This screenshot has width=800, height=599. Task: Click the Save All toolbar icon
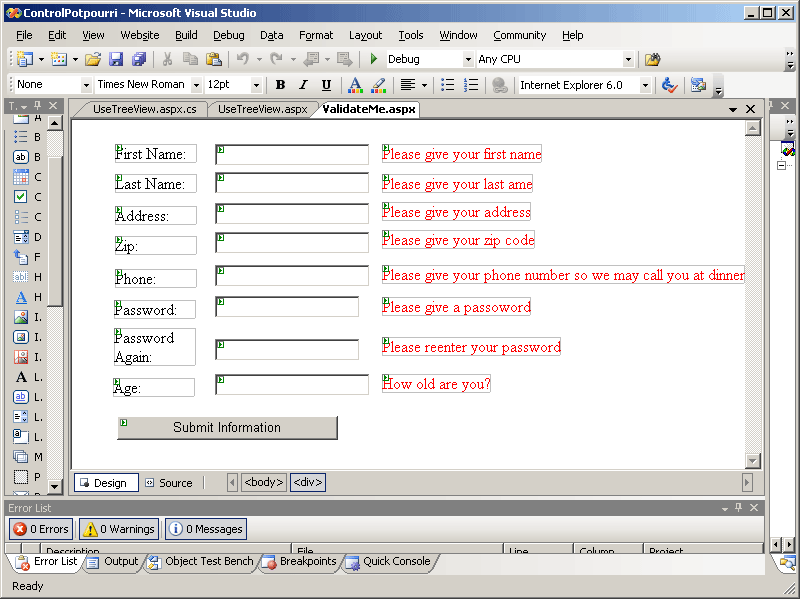pos(138,60)
